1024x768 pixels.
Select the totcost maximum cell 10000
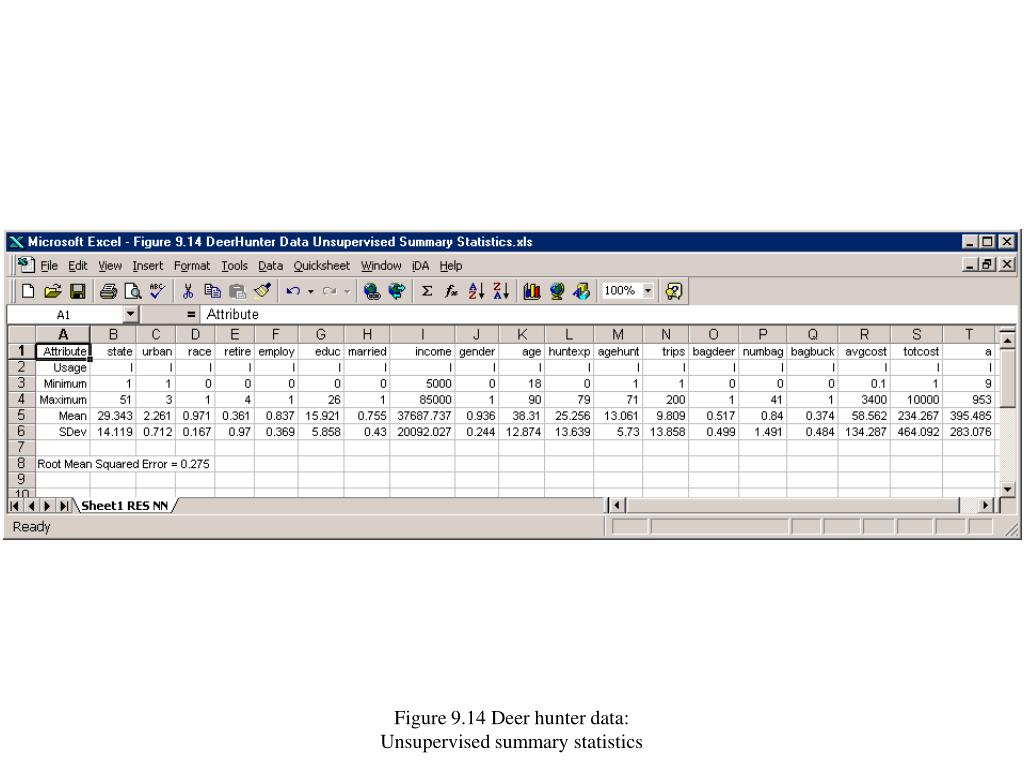click(x=916, y=400)
